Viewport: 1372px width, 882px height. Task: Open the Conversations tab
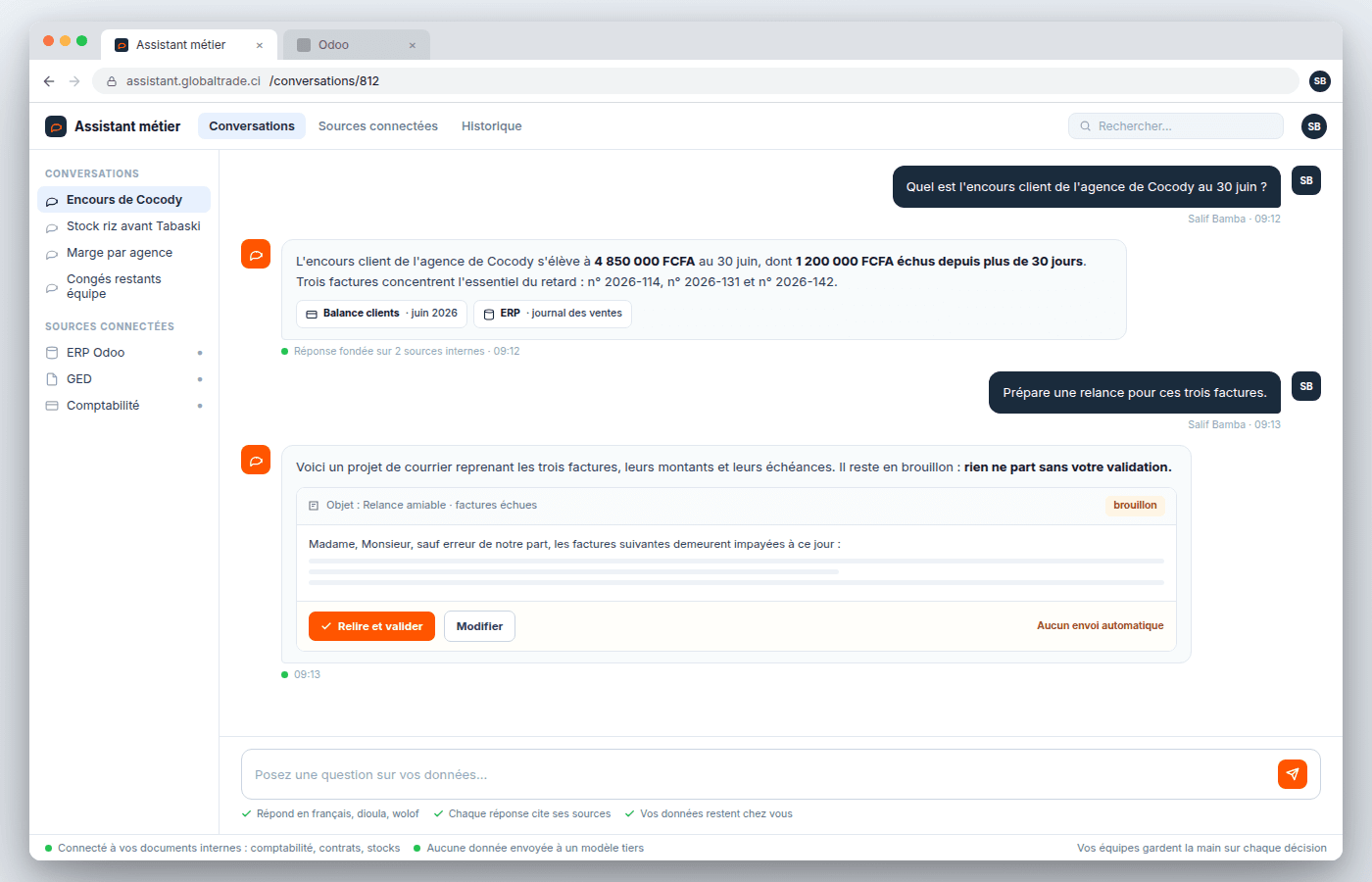pyautogui.click(x=252, y=126)
